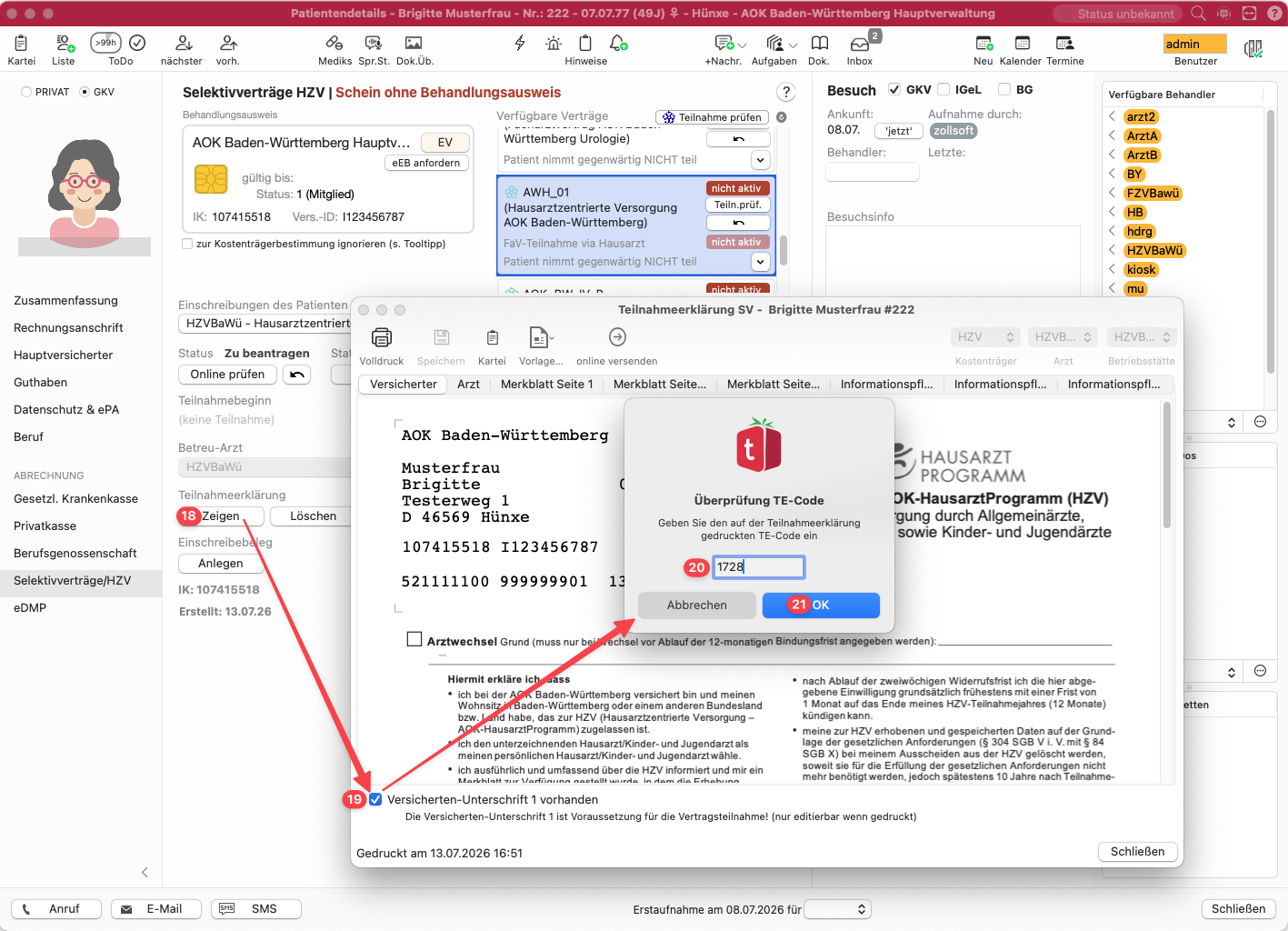Image resolution: width=1288 pixels, height=931 pixels.
Task: Click the TE-Code input field
Action: (x=758, y=567)
